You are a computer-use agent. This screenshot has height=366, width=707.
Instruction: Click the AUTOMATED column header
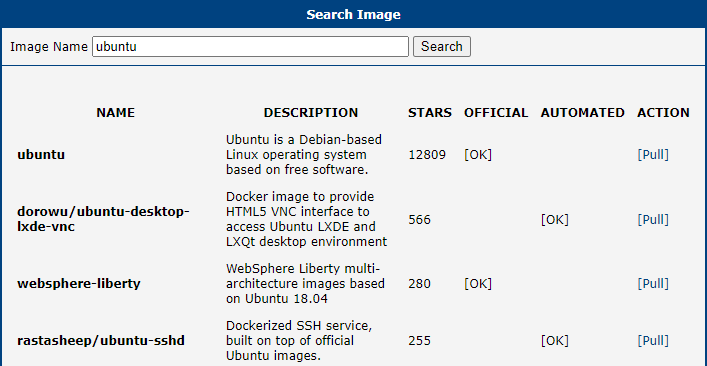pyautogui.click(x=583, y=113)
